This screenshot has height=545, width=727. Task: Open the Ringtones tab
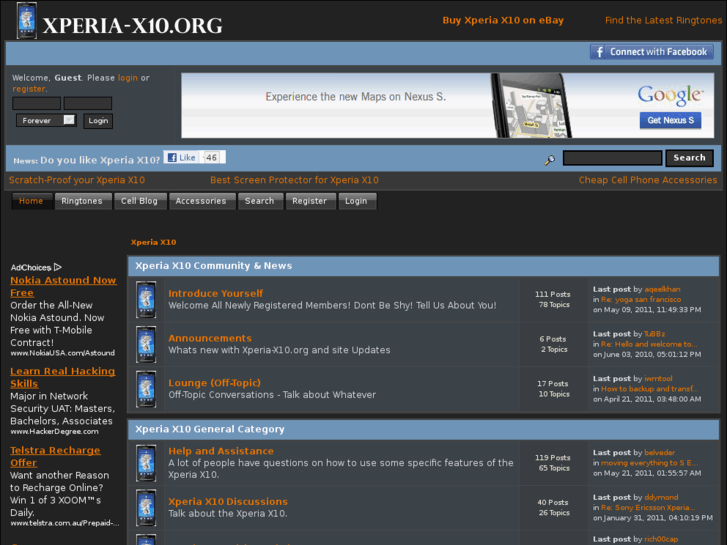pyautogui.click(x=82, y=201)
